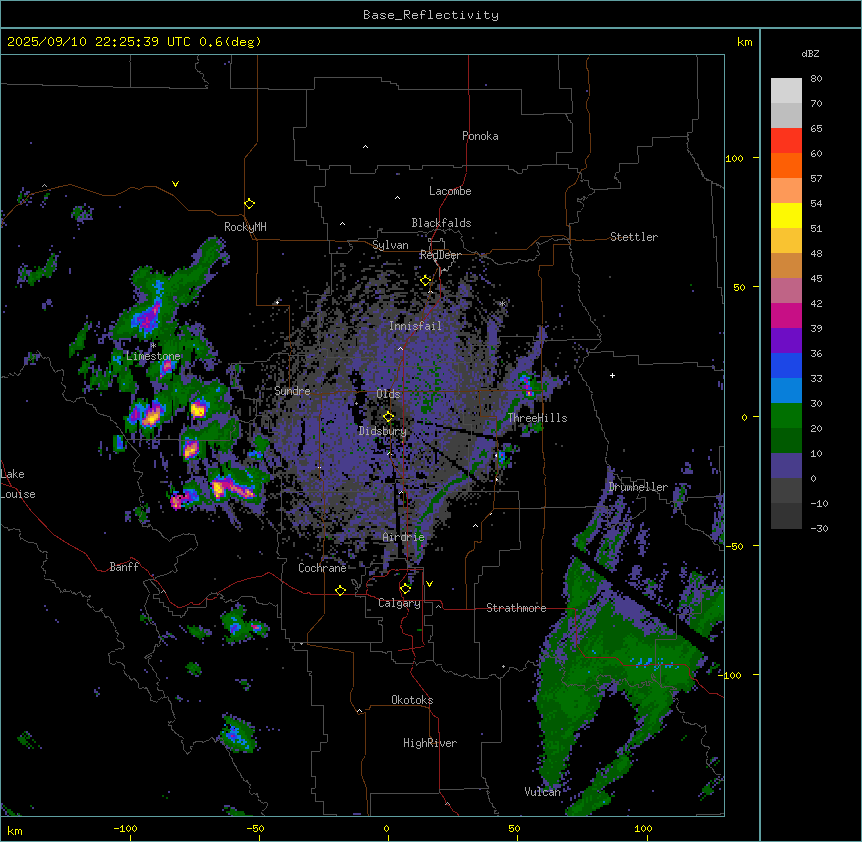Click the Airdrie city label
Viewport: 862px width, 842px height.
click(404, 537)
